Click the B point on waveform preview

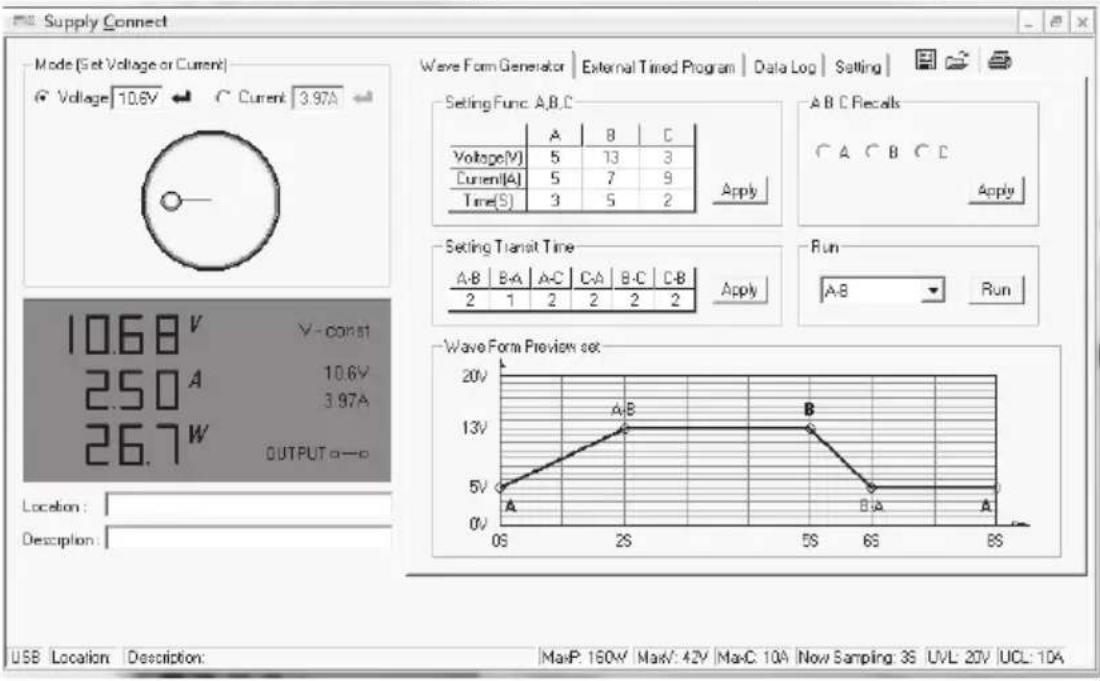point(810,428)
